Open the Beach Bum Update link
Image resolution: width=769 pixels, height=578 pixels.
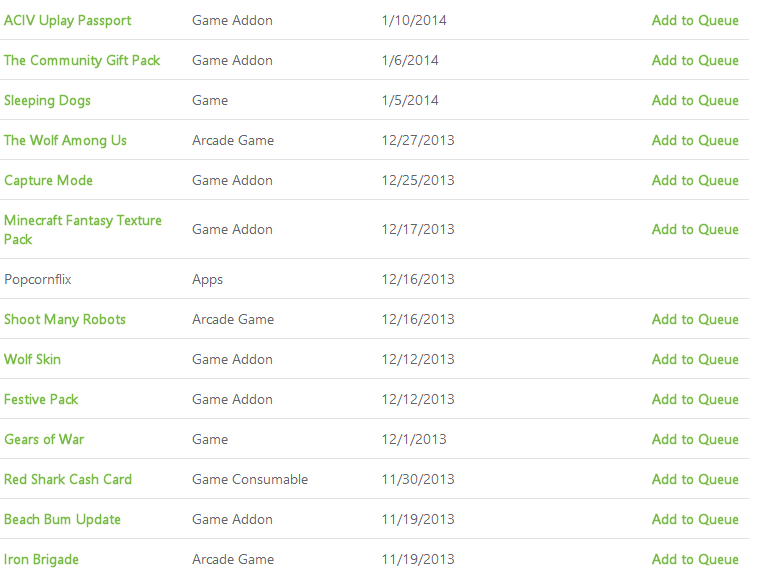[62, 520]
